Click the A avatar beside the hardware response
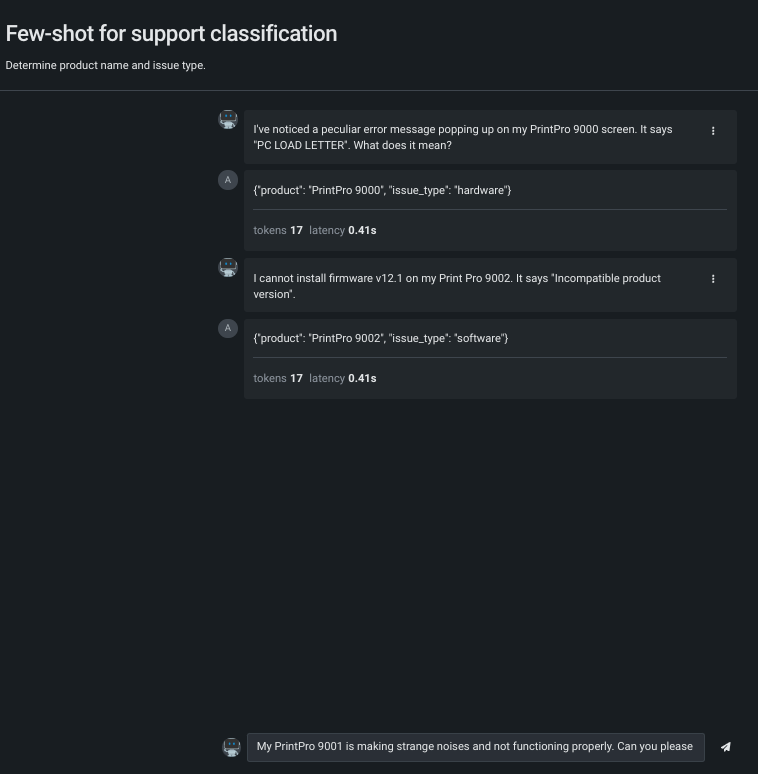This screenshot has height=774, width=758. 228,180
